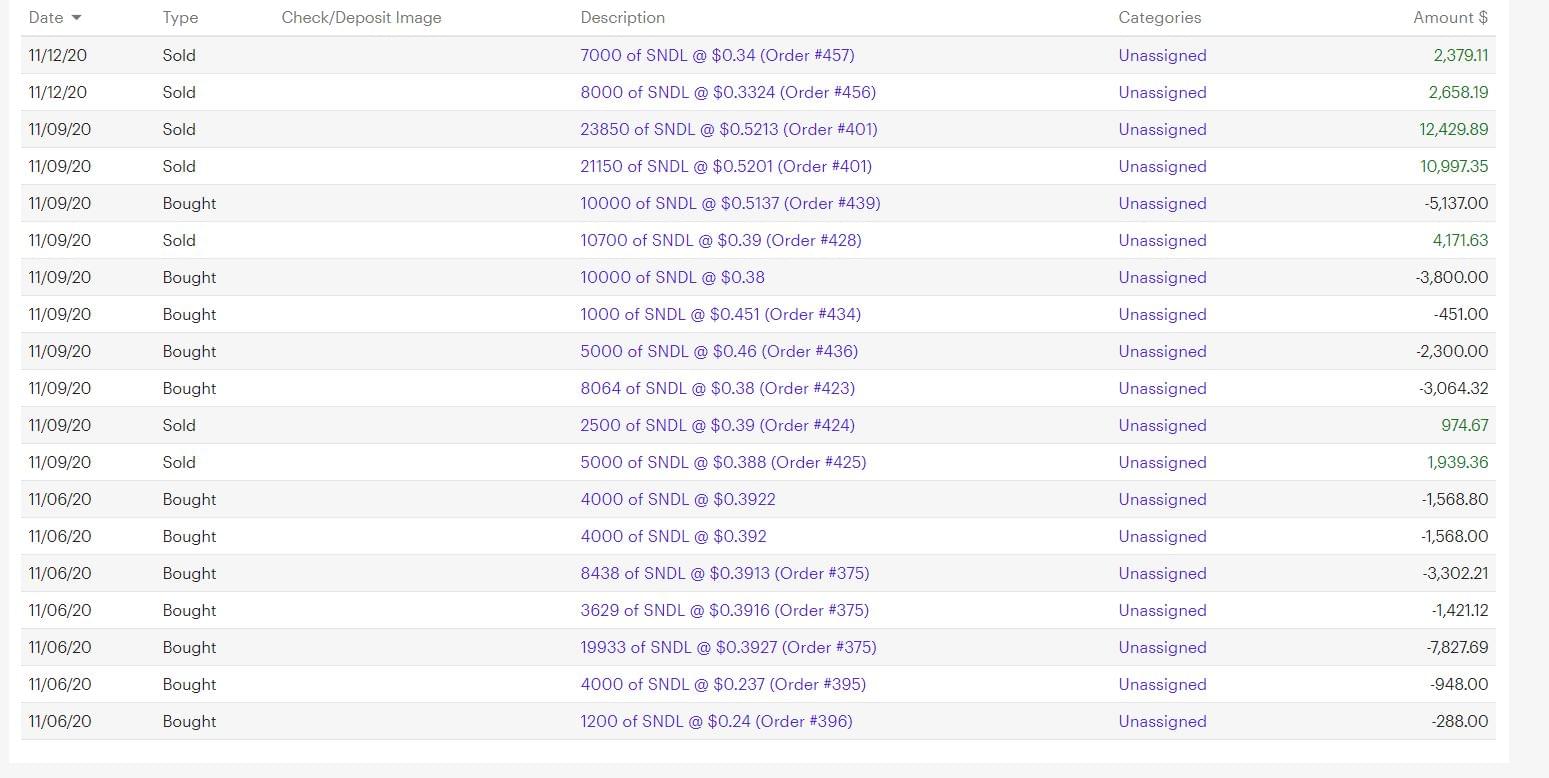1549x778 pixels.
Task: Open the 10000 of SNDL Order #439 transaction
Action: pos(730,204)
